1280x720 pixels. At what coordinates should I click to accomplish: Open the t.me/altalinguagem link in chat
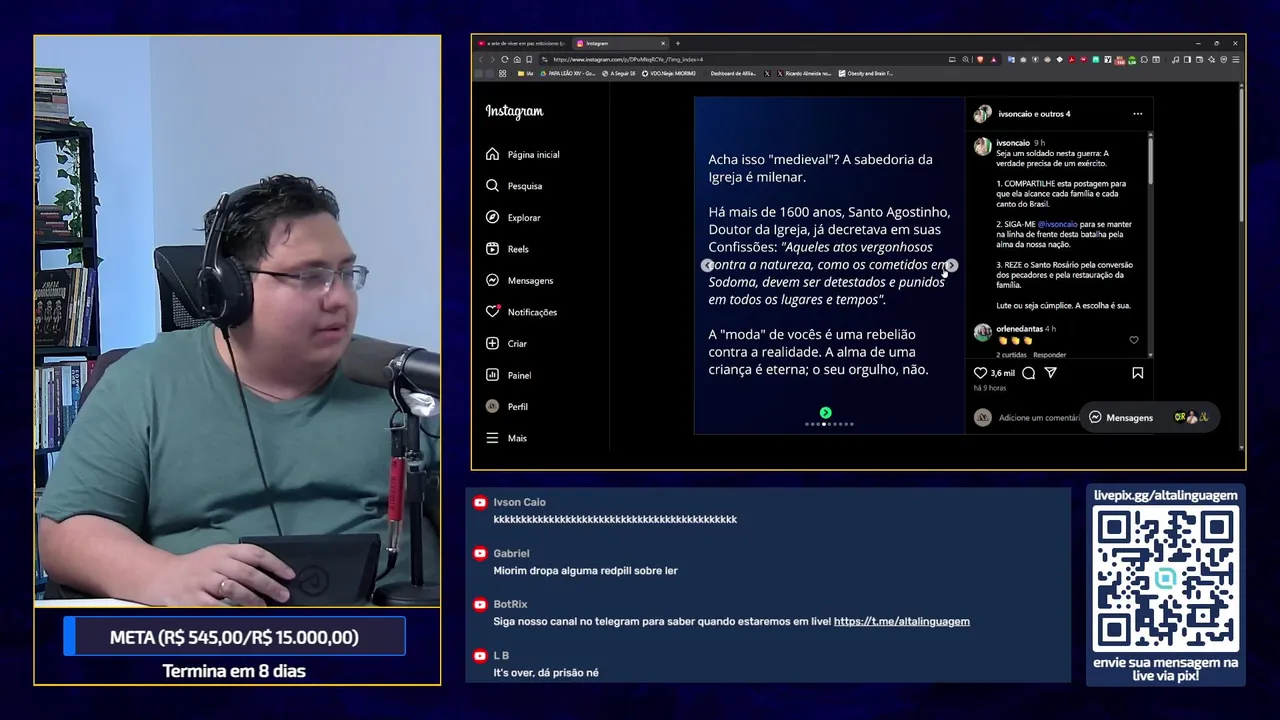click(x=901, y=621)
